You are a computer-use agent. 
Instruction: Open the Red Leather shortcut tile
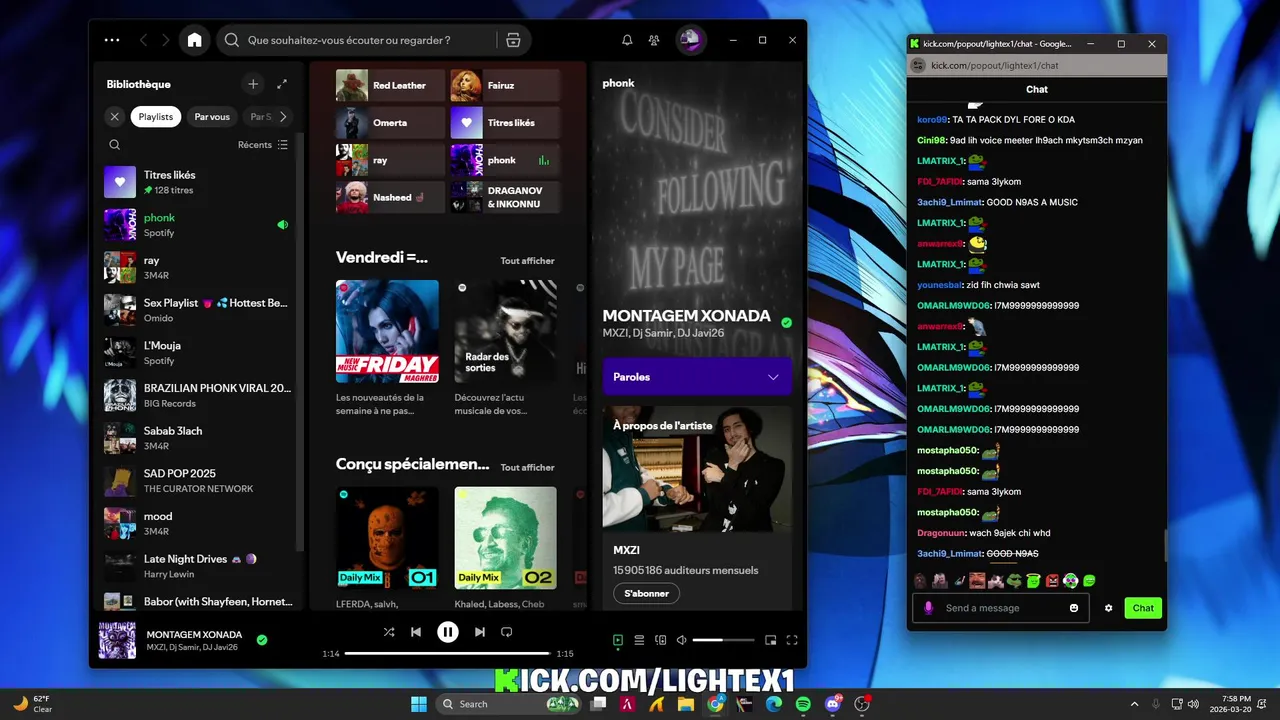(391, 86)
